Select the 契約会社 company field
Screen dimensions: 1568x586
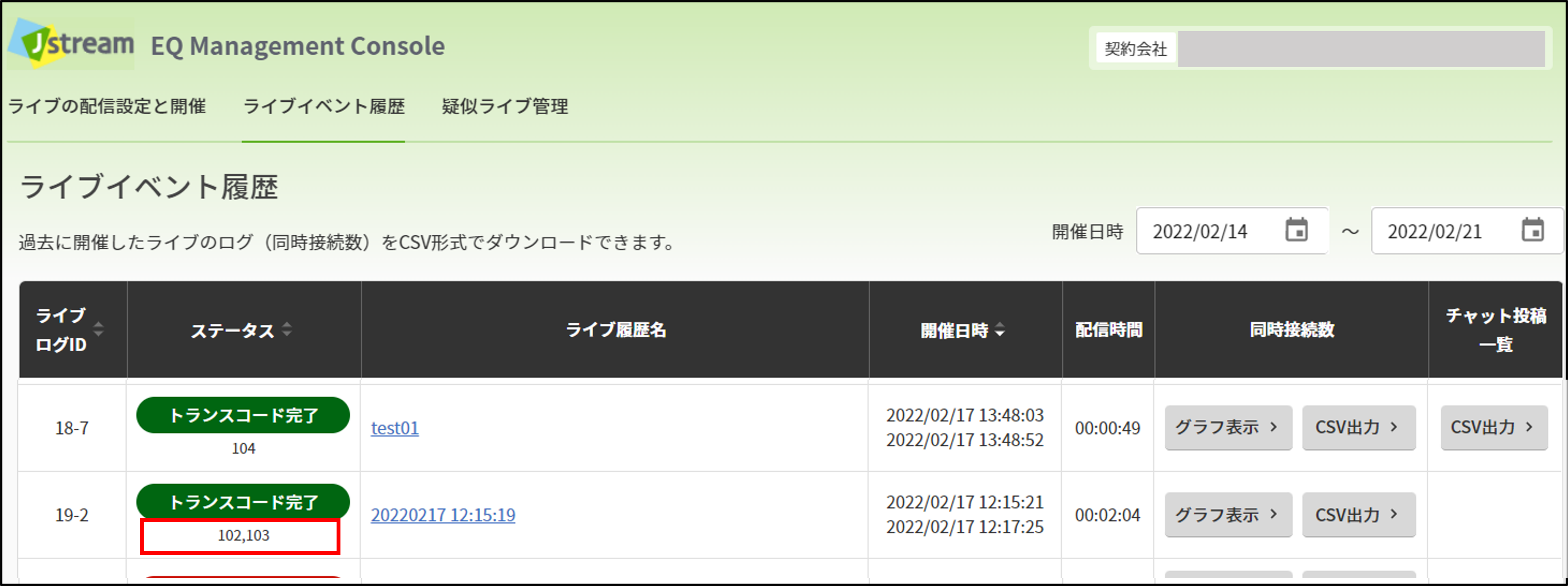(1361, 49)
